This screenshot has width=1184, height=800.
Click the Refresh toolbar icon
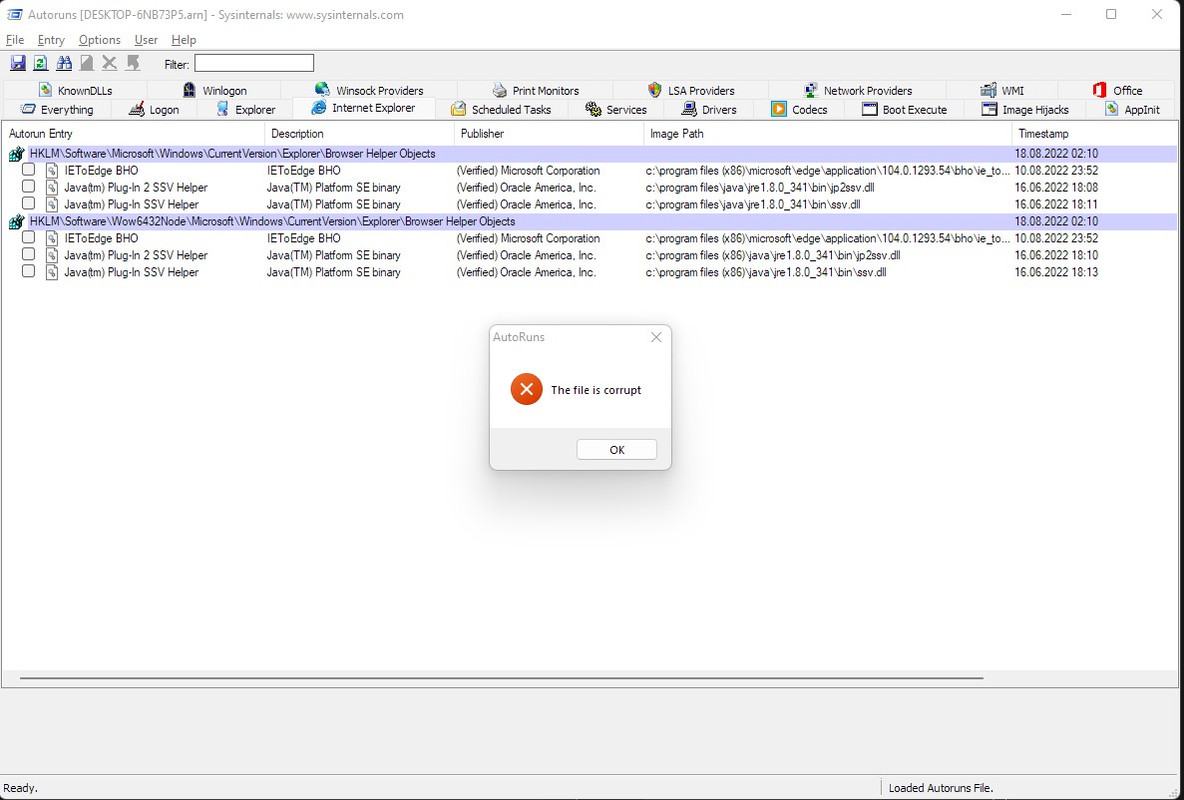pos(41,63)
